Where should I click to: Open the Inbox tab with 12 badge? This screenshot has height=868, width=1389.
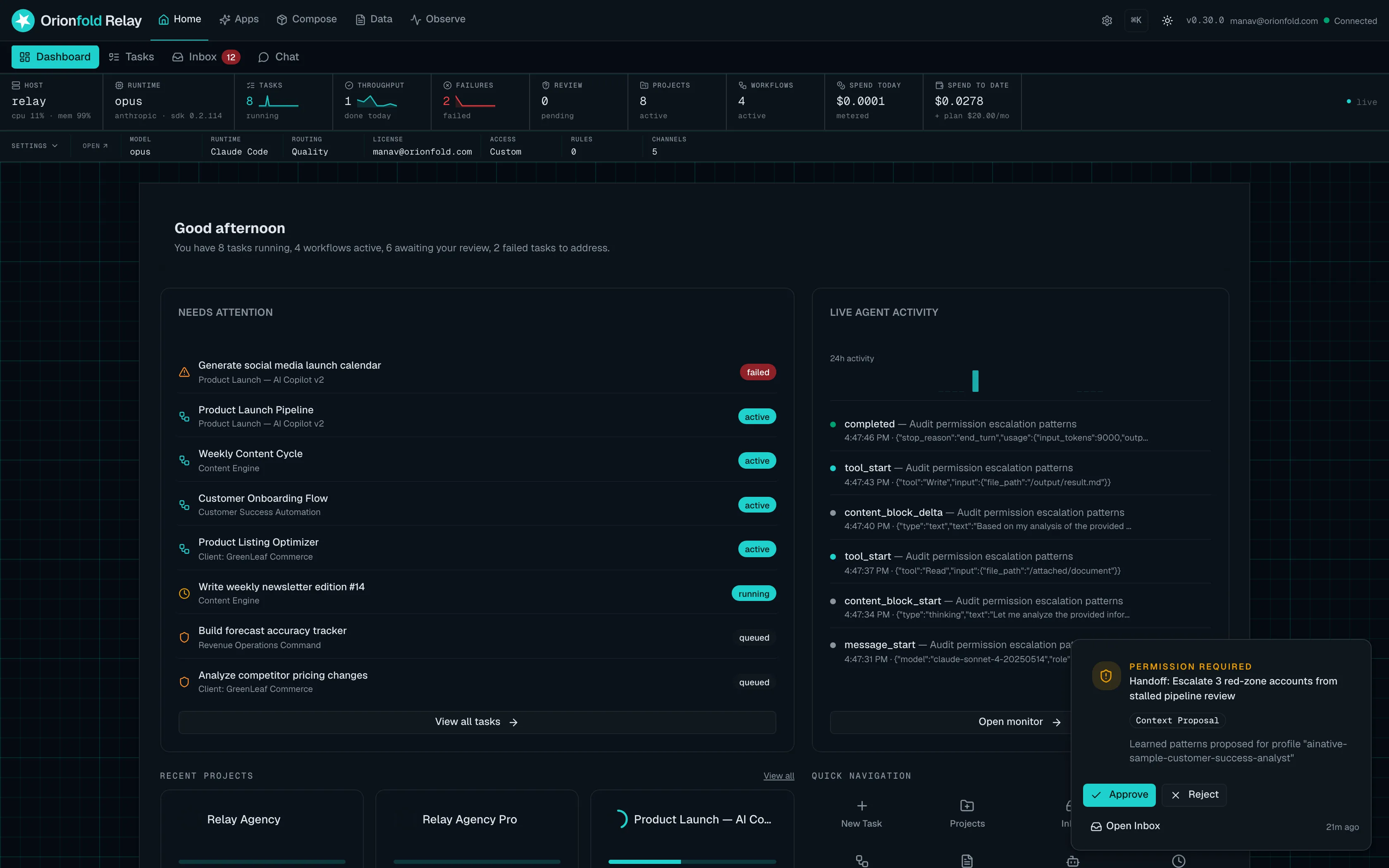coord(206,57)
